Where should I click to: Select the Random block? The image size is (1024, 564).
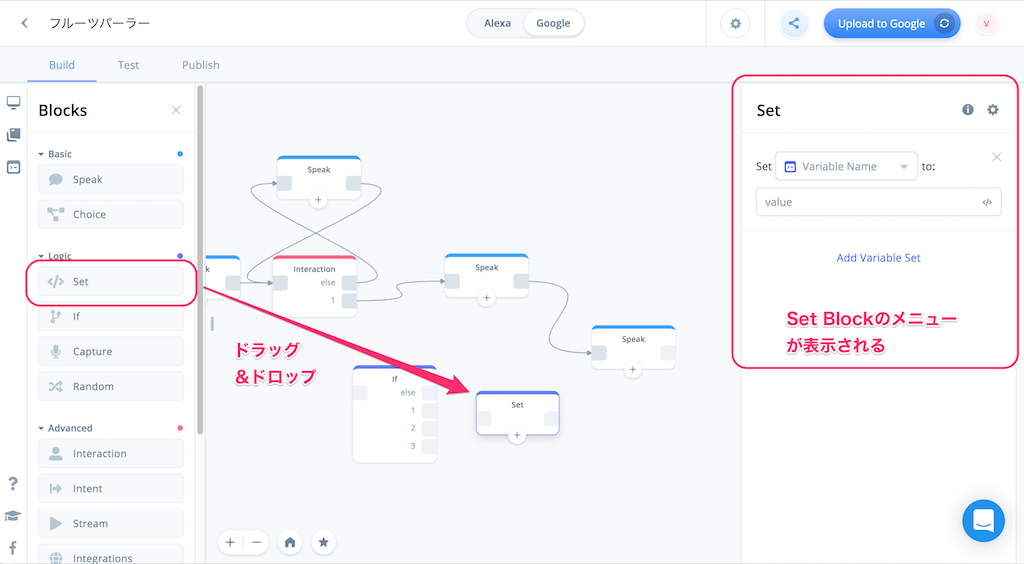(x=110, y=386)
